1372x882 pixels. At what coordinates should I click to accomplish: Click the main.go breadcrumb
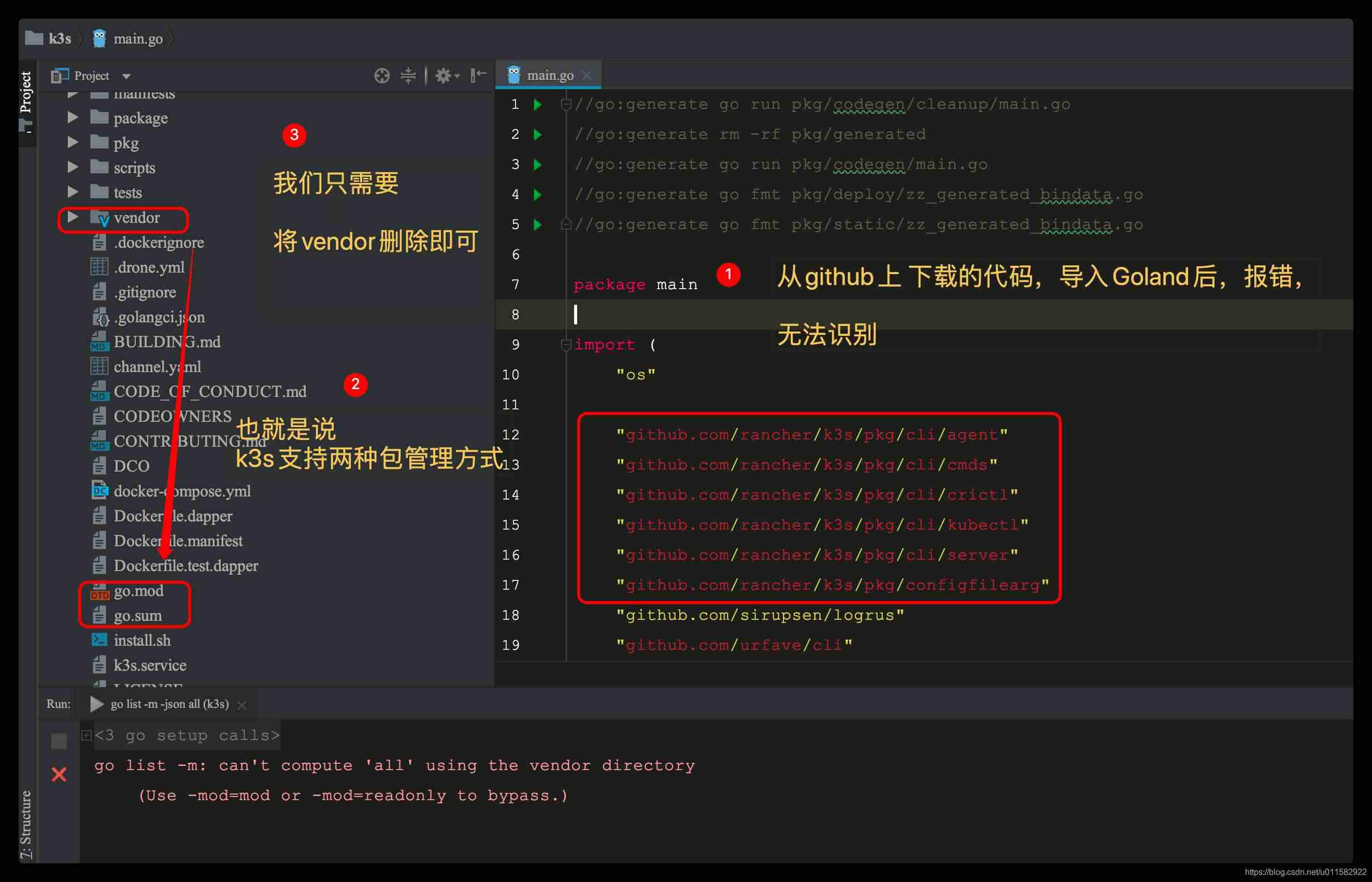coord(127,38)
